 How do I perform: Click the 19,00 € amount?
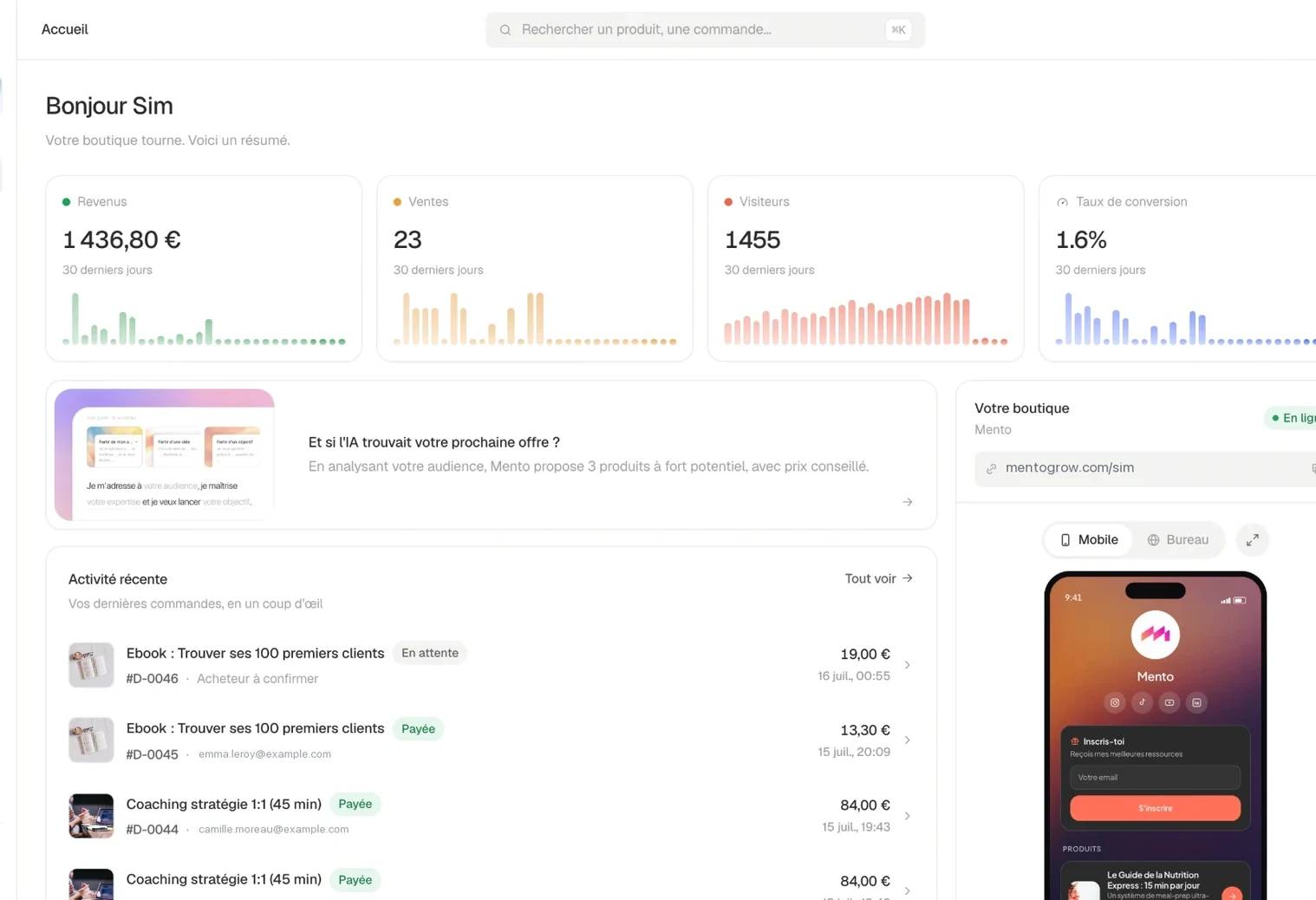pyautogui.click(x=865, y=655)
